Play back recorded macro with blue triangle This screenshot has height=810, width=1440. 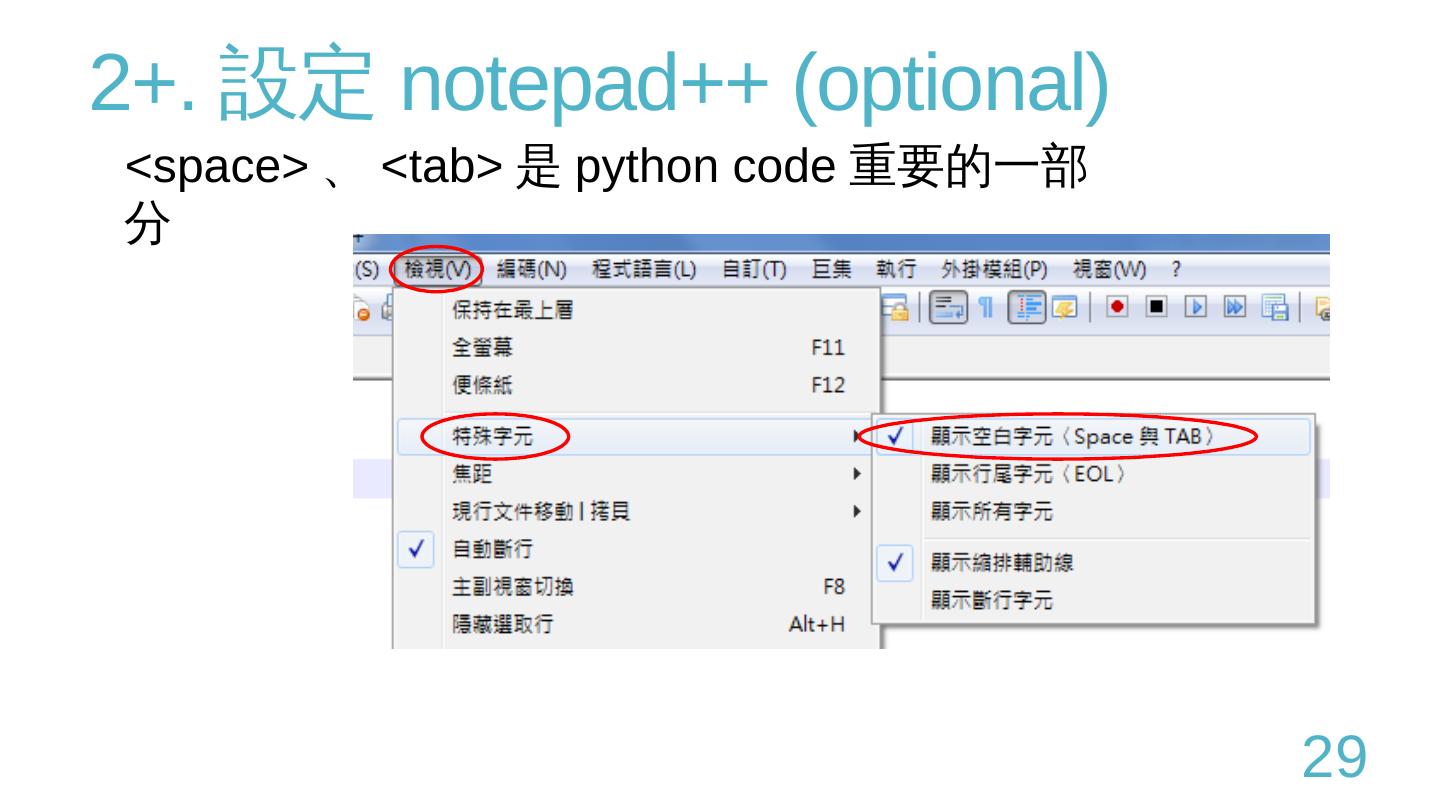(1195, 308)
